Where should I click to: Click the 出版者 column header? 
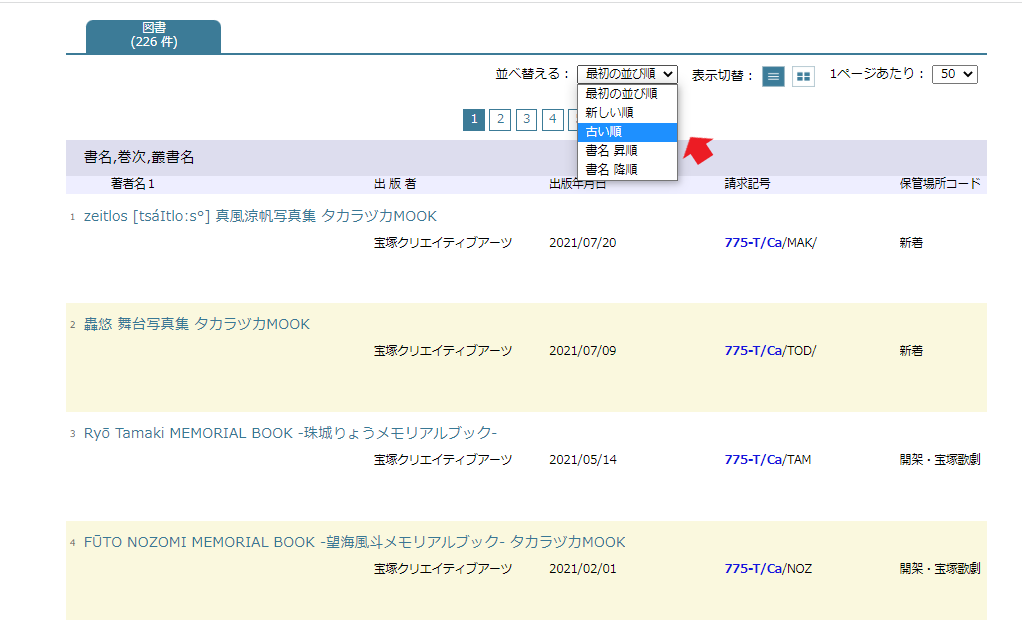pyautogui.click(x=395, y=184)
